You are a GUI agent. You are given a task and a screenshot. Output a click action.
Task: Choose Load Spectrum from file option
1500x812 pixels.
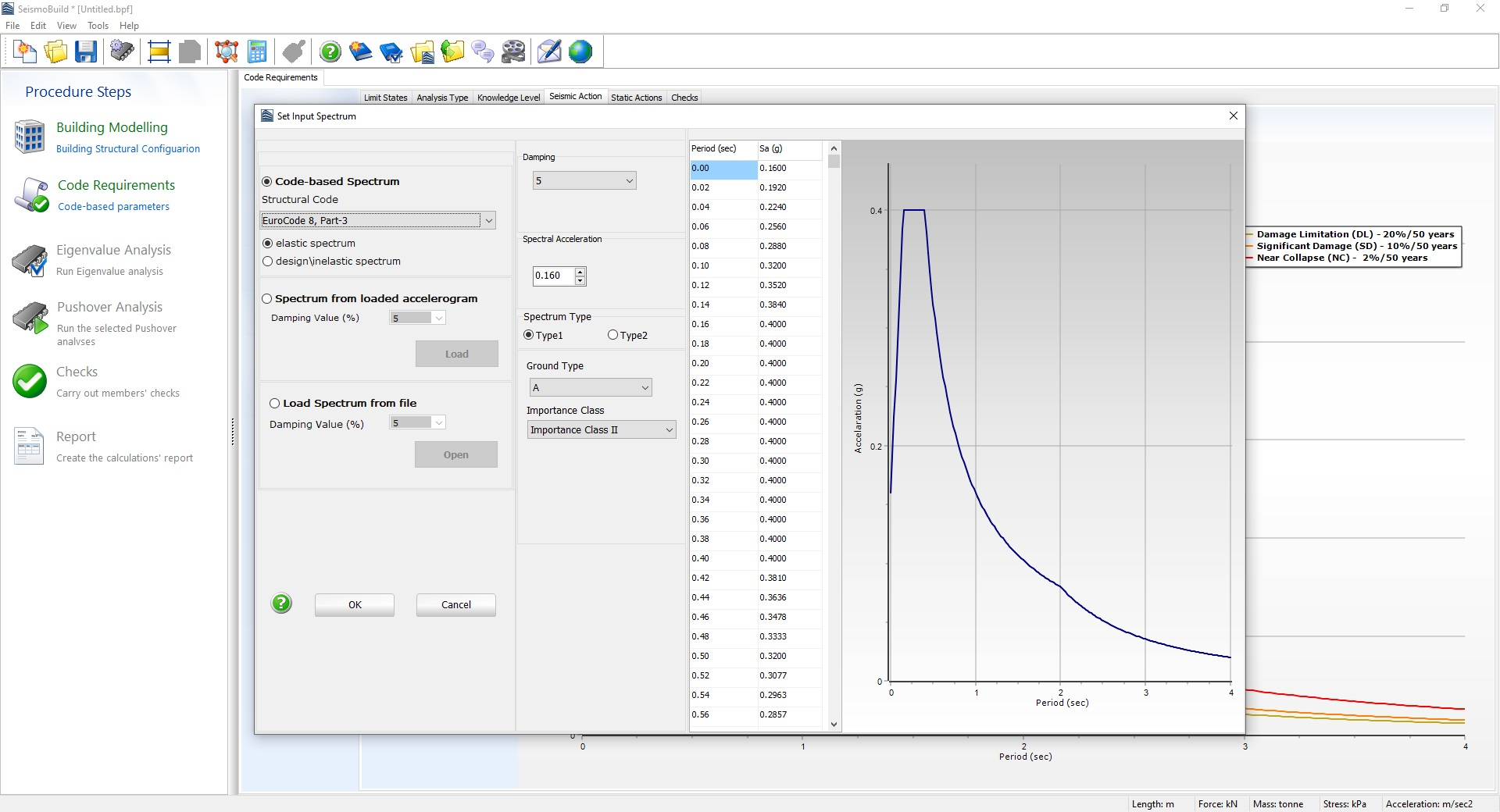tap(275, 404)
